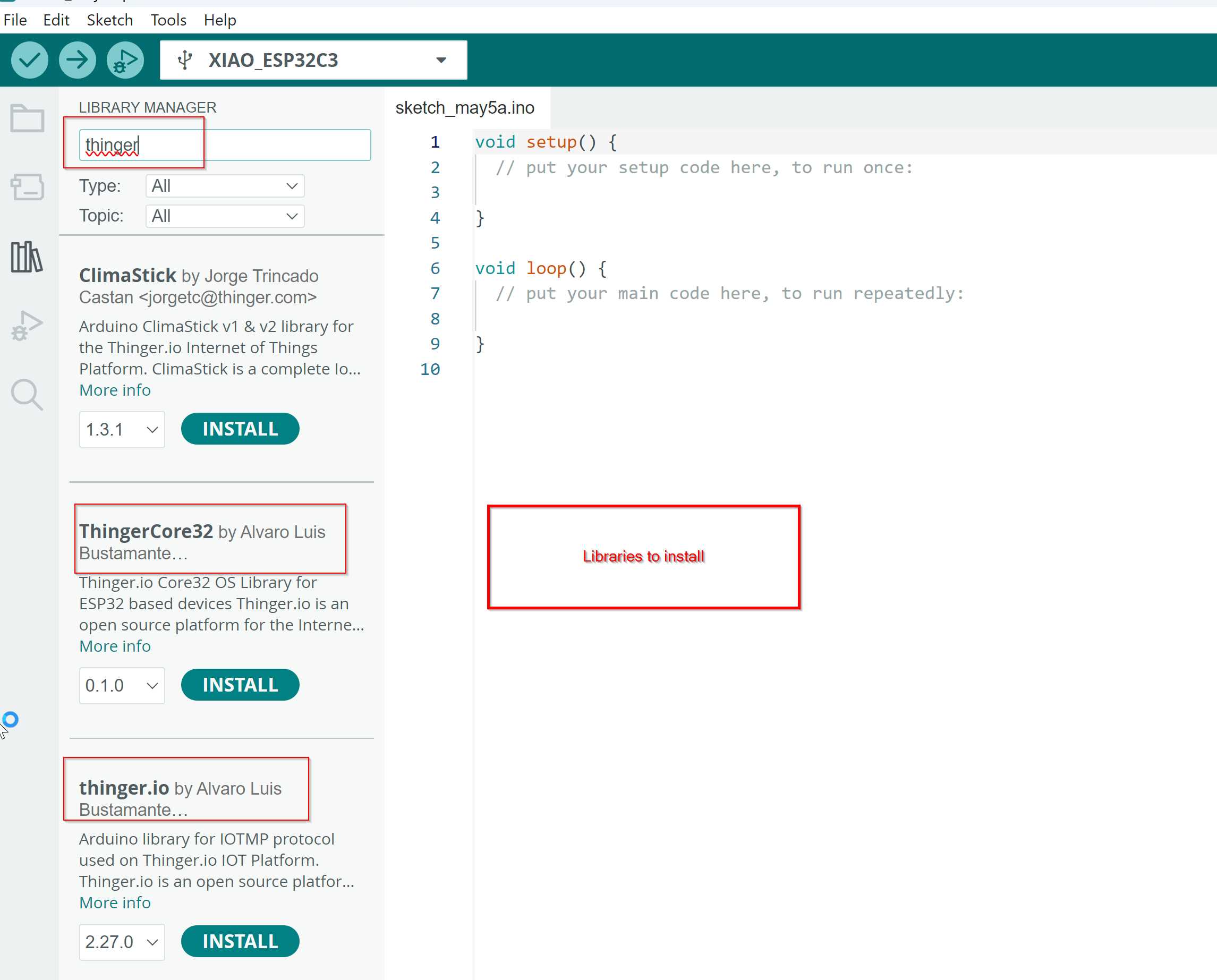Click More info link for ClimaStick
This screenshot has width=1217, height=980.
[x=115, y=389]
